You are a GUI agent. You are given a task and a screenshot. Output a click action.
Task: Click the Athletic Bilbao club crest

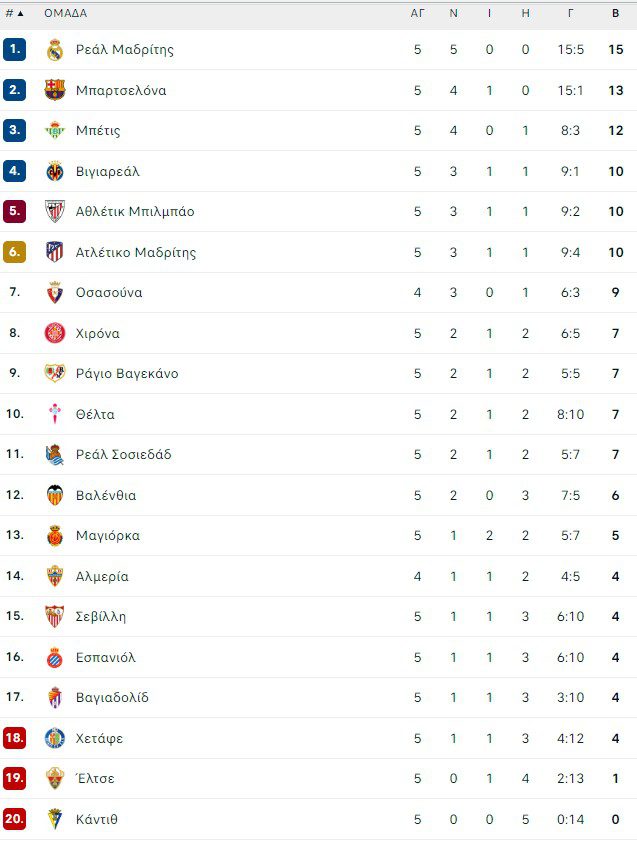tap(55, 212)
